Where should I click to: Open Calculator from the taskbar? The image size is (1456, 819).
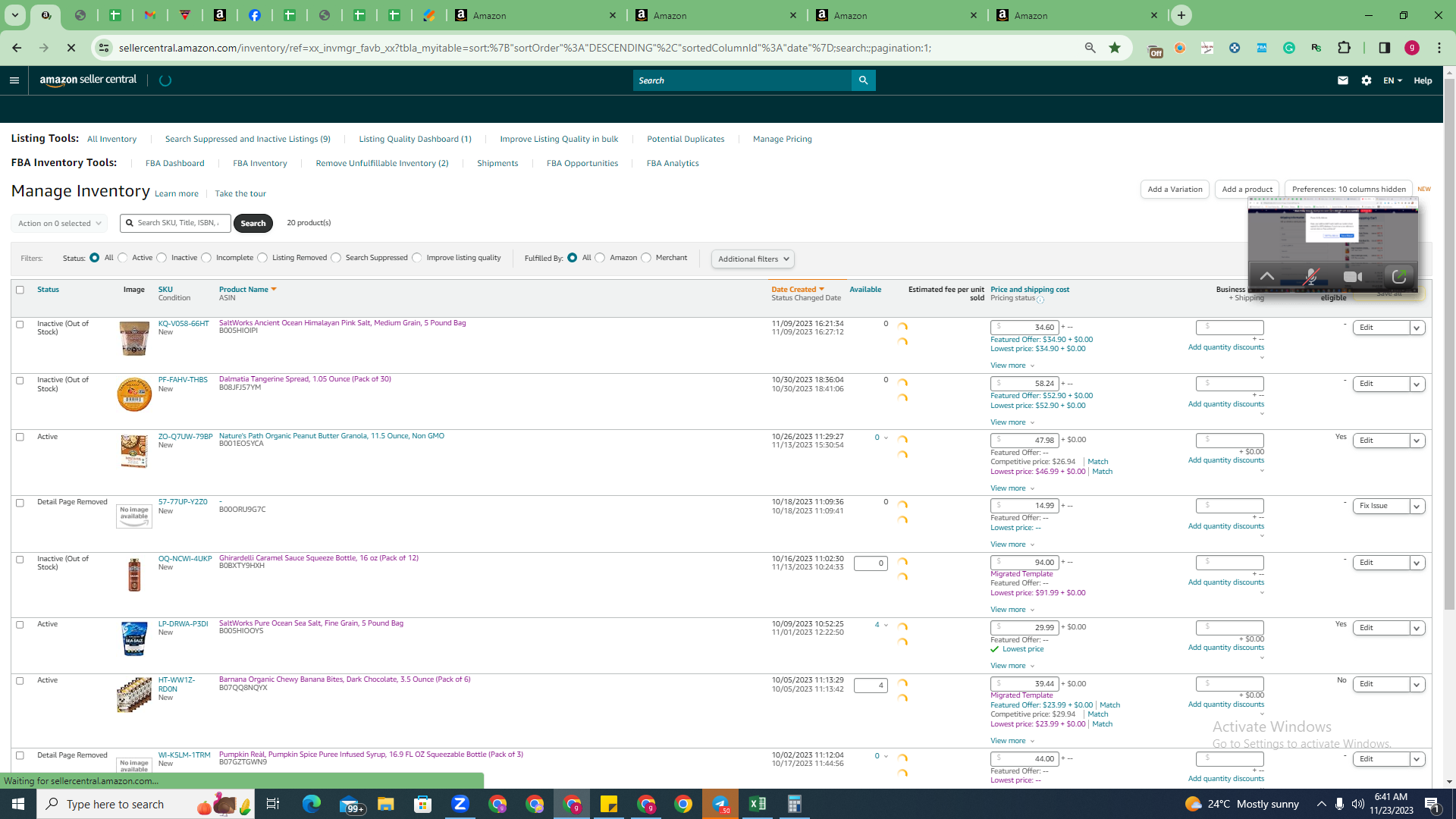[x=795, y=804]
